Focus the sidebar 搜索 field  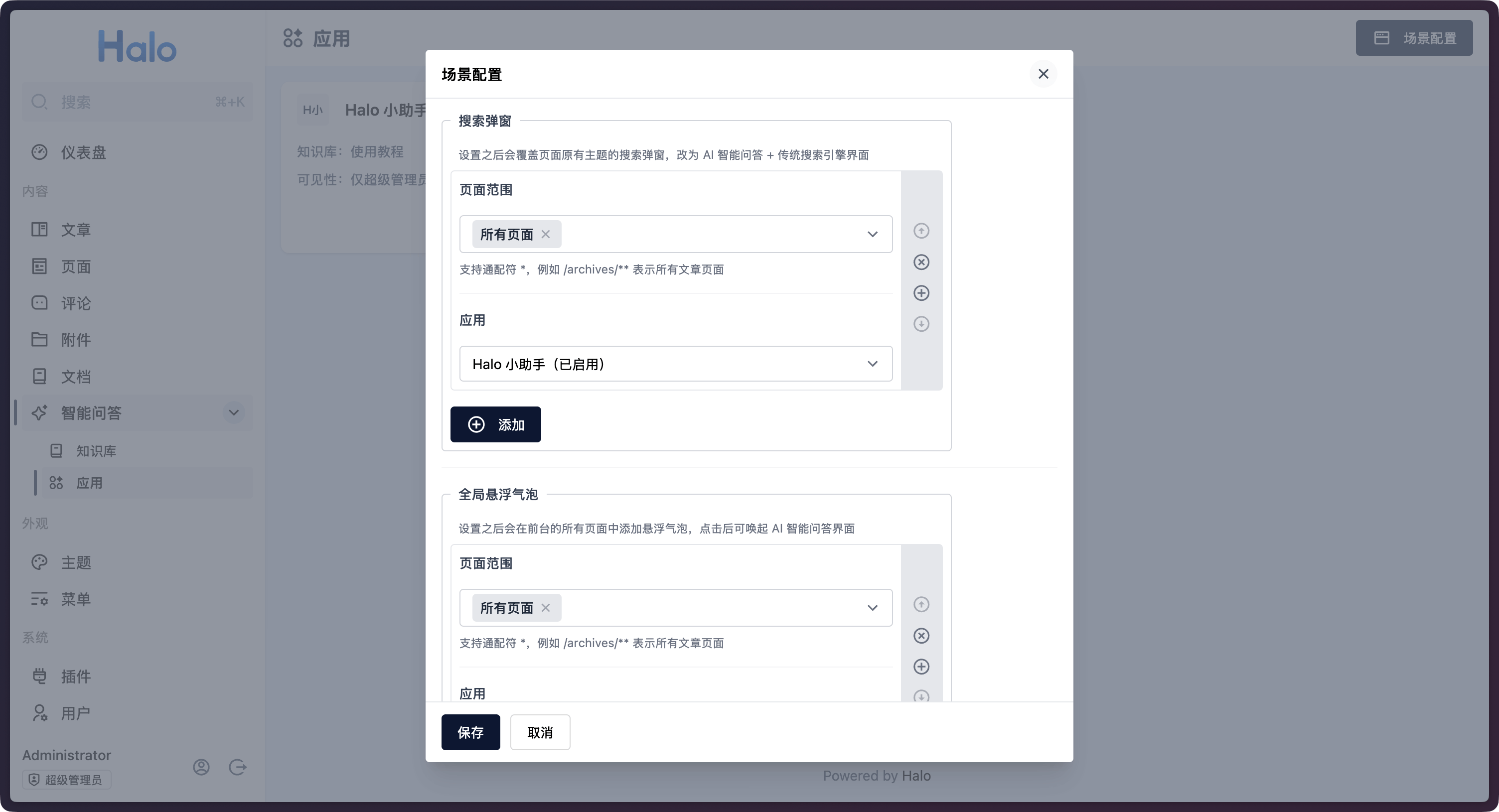[138, 102]
